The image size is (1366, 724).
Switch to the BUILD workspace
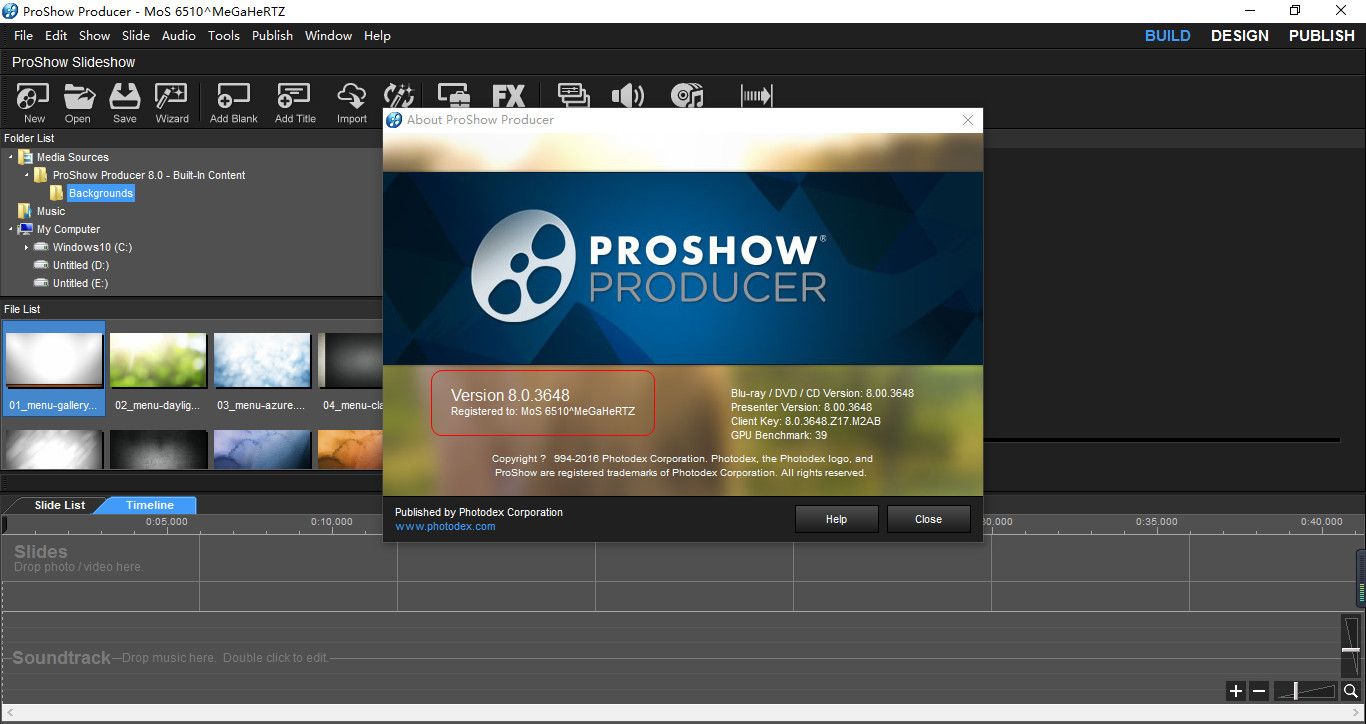1167,35
